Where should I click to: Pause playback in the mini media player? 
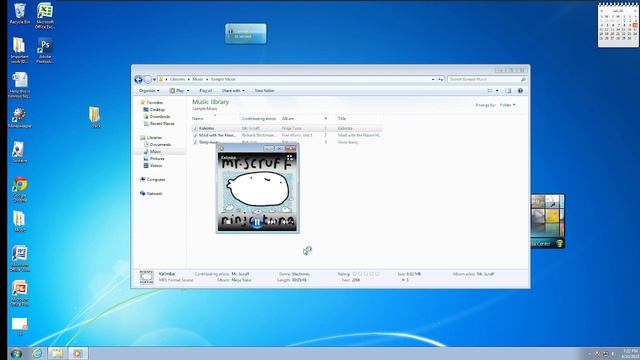click(257, 222)
